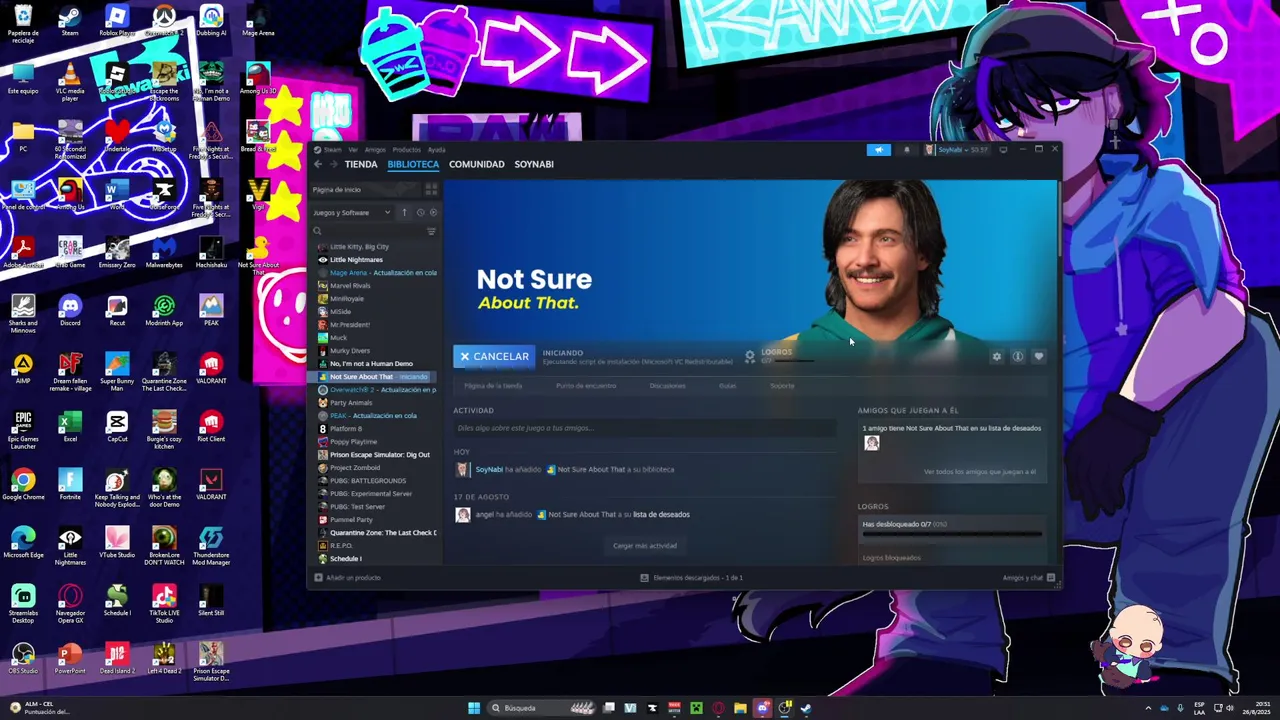This screenshot has width=1280, height=720.
Task: Open OBS Studio desktop shortcut
Action: [23, 658]
